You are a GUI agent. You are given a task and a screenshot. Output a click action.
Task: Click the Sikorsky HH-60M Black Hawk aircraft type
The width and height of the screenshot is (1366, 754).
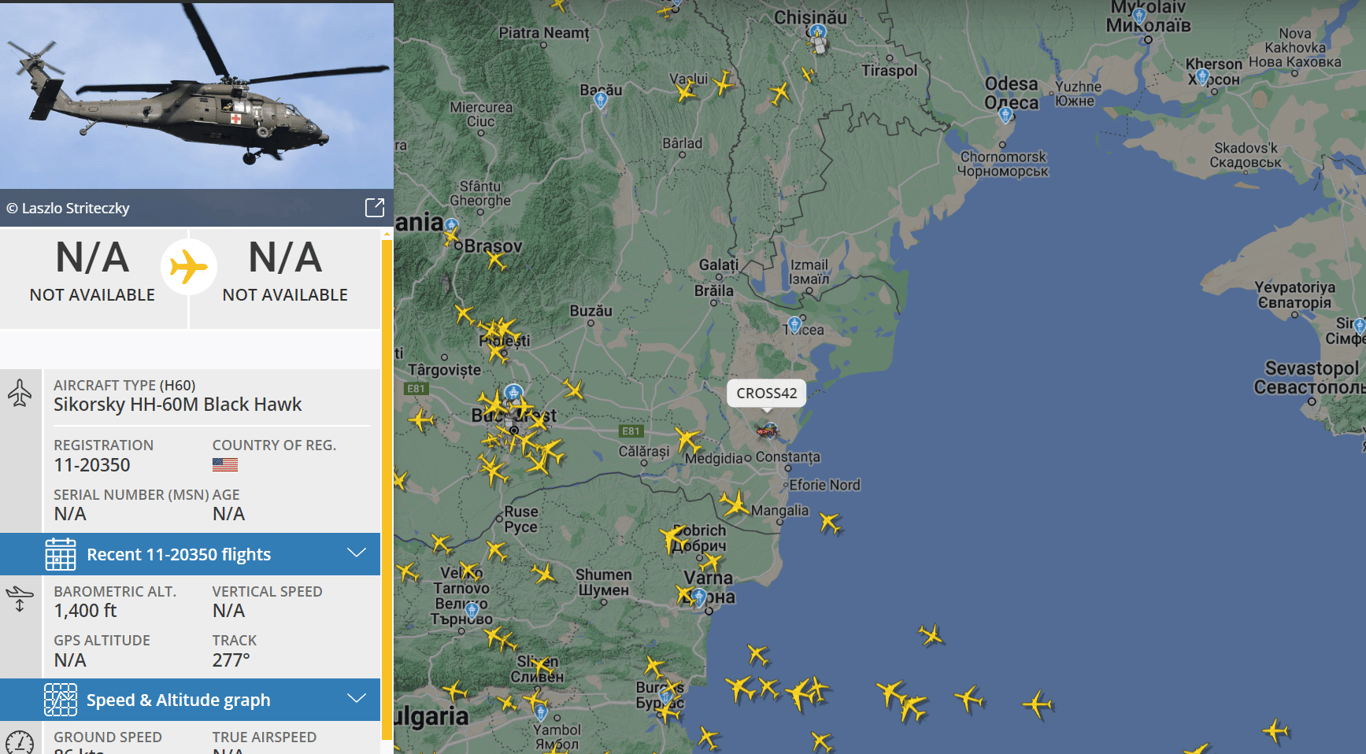178,404
